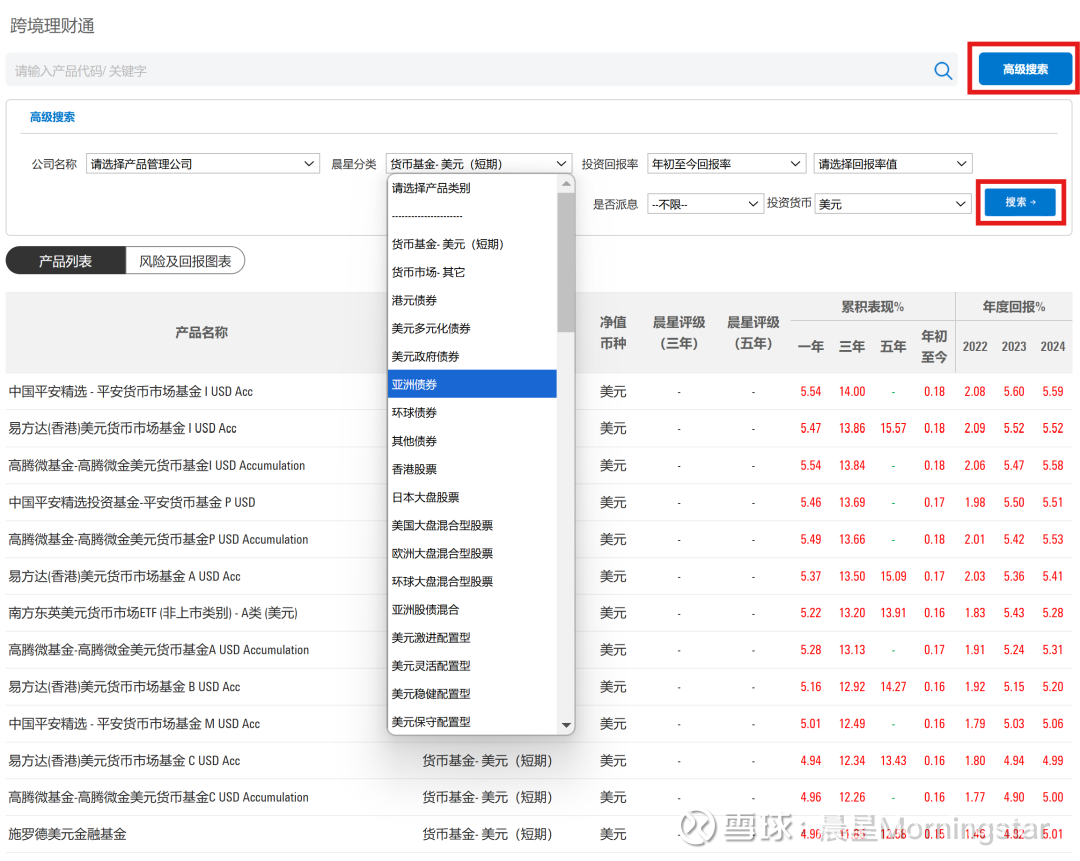The height and width of the screenshot is (861, 1080).
Task: Click the magnifying glass search icon
Action: (941, 70)
